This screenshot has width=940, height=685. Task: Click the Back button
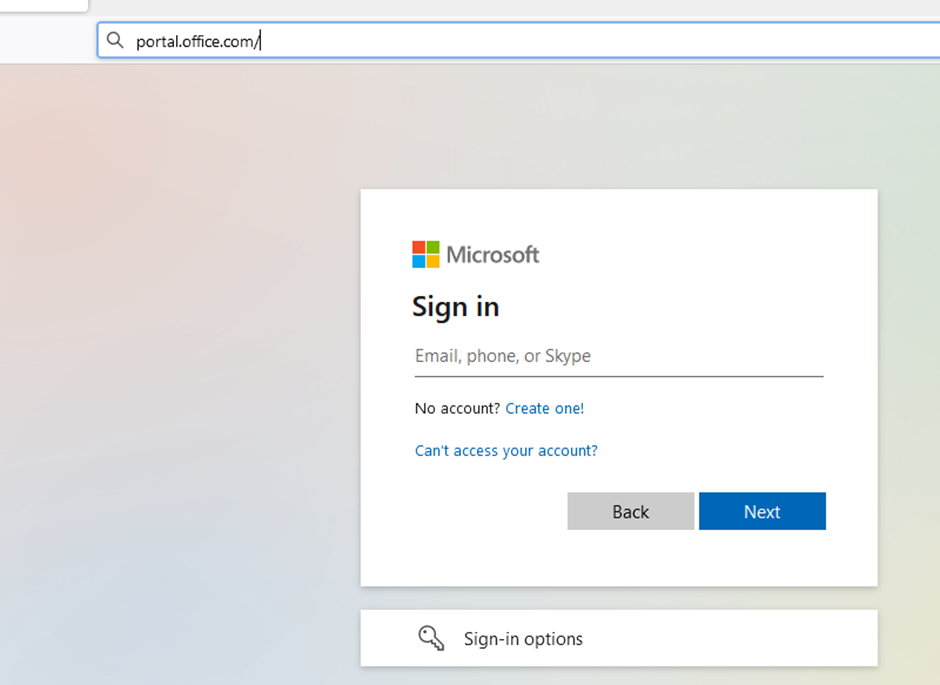631,511
